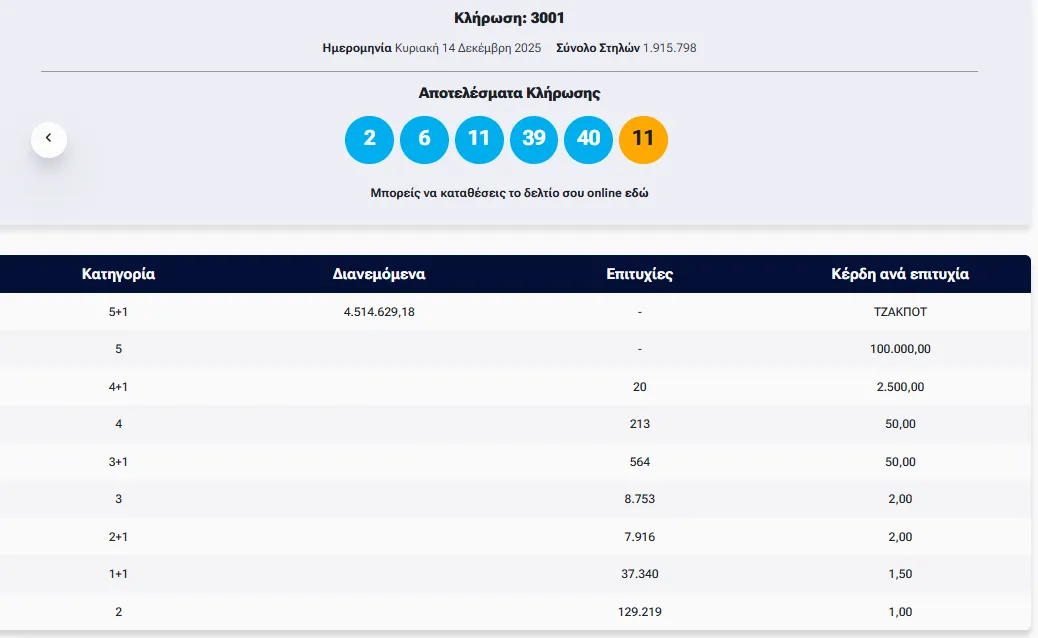Click the Κλήρωση: 3001 title

509,18
